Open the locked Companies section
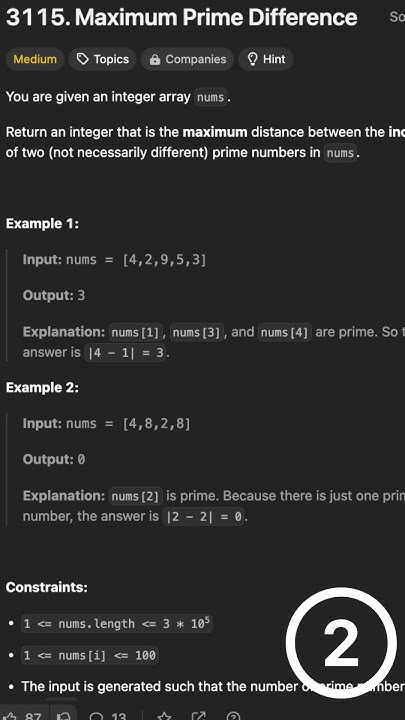This screenshot has width=405, height=720. [x=187, y=59]
